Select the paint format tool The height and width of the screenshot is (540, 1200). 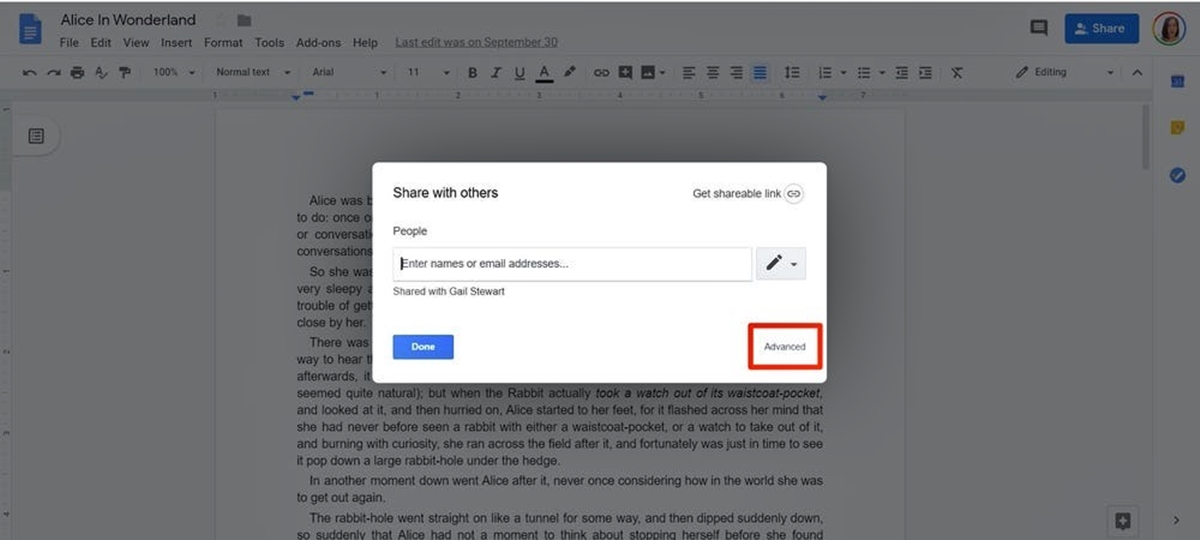click(x=125, y=73)
